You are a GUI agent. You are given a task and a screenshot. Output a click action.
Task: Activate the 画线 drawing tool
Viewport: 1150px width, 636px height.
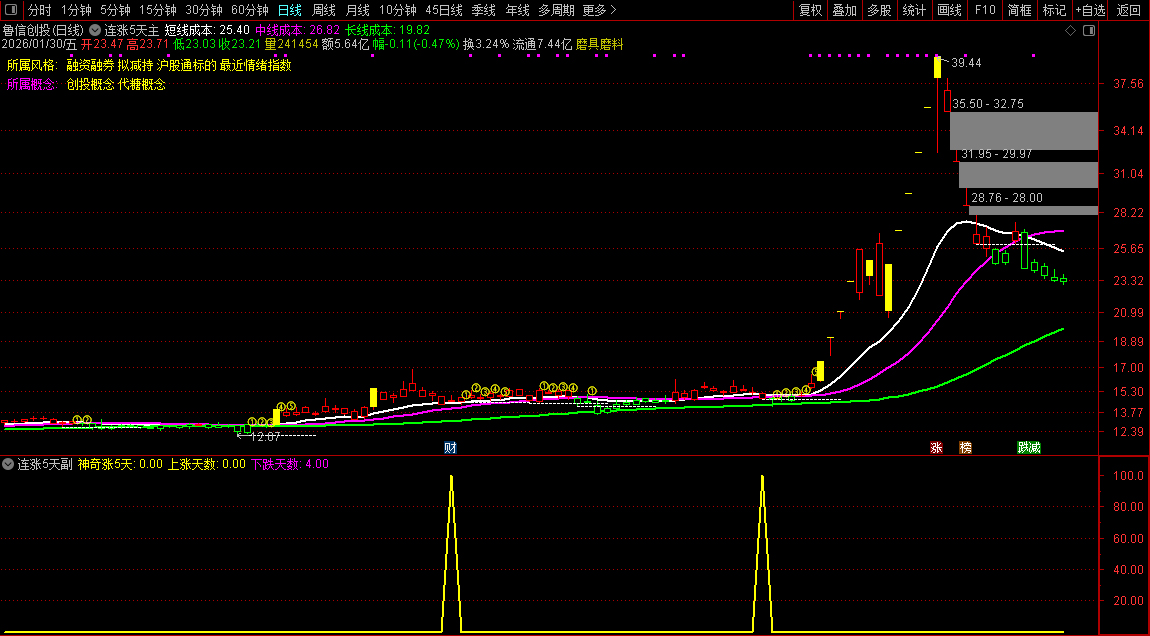949,10
